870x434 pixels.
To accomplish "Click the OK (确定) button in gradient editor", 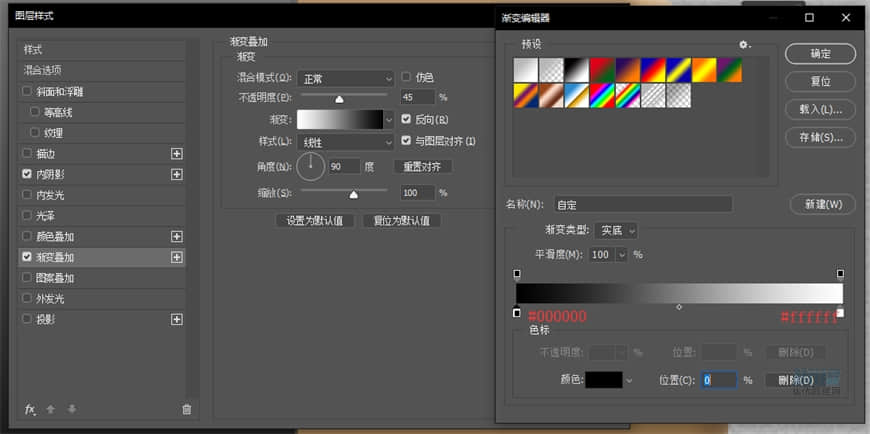I will tap(820, 54).
